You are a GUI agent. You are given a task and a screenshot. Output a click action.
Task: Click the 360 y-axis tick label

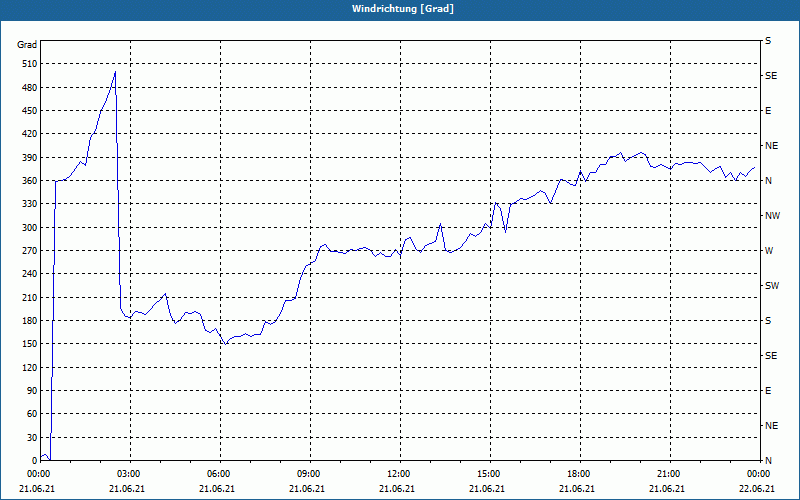coord(30,181)
